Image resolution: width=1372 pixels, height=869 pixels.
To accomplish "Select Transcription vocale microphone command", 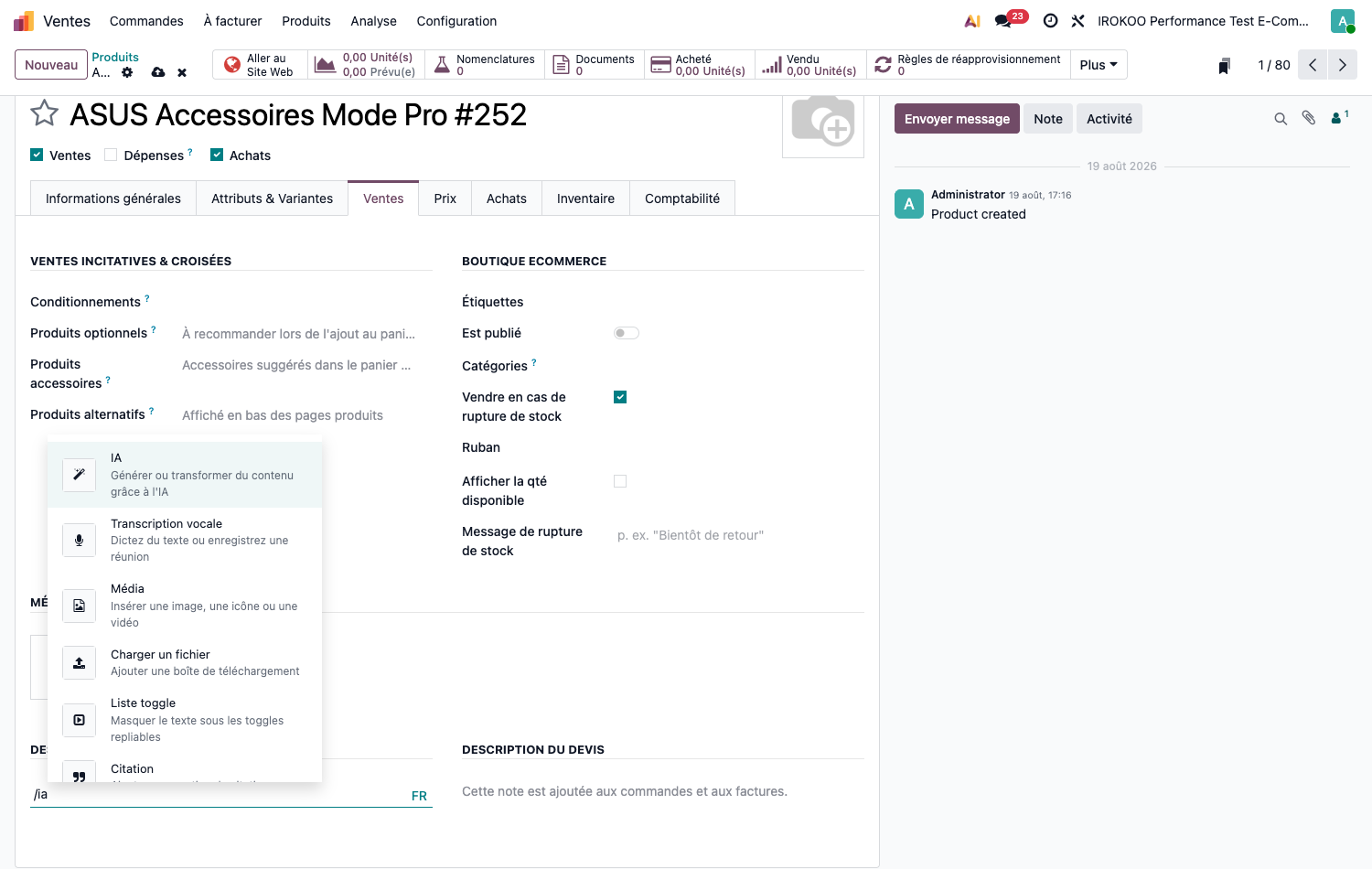I will pos(185,540).
